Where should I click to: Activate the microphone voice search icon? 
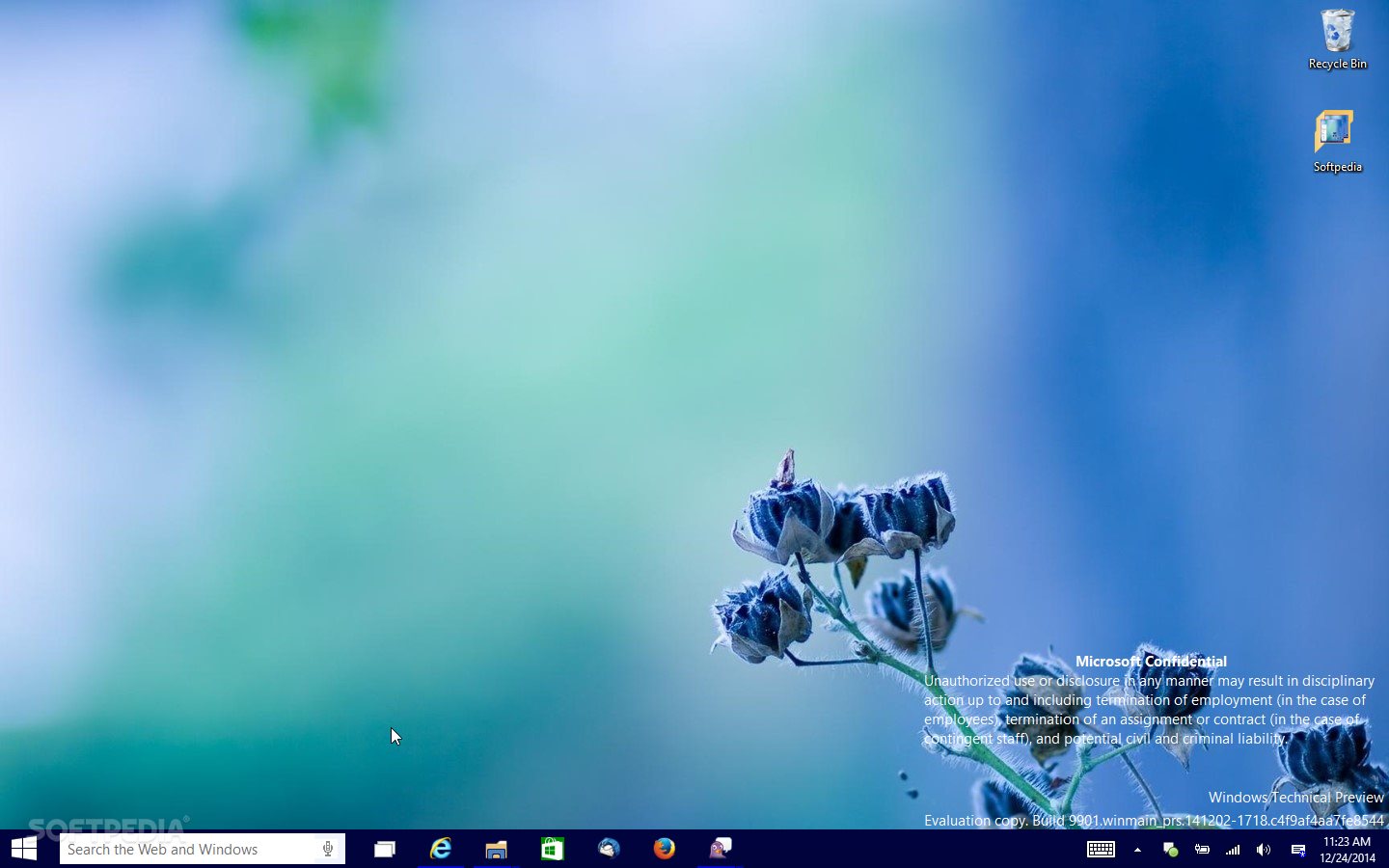tap(328, 849)
